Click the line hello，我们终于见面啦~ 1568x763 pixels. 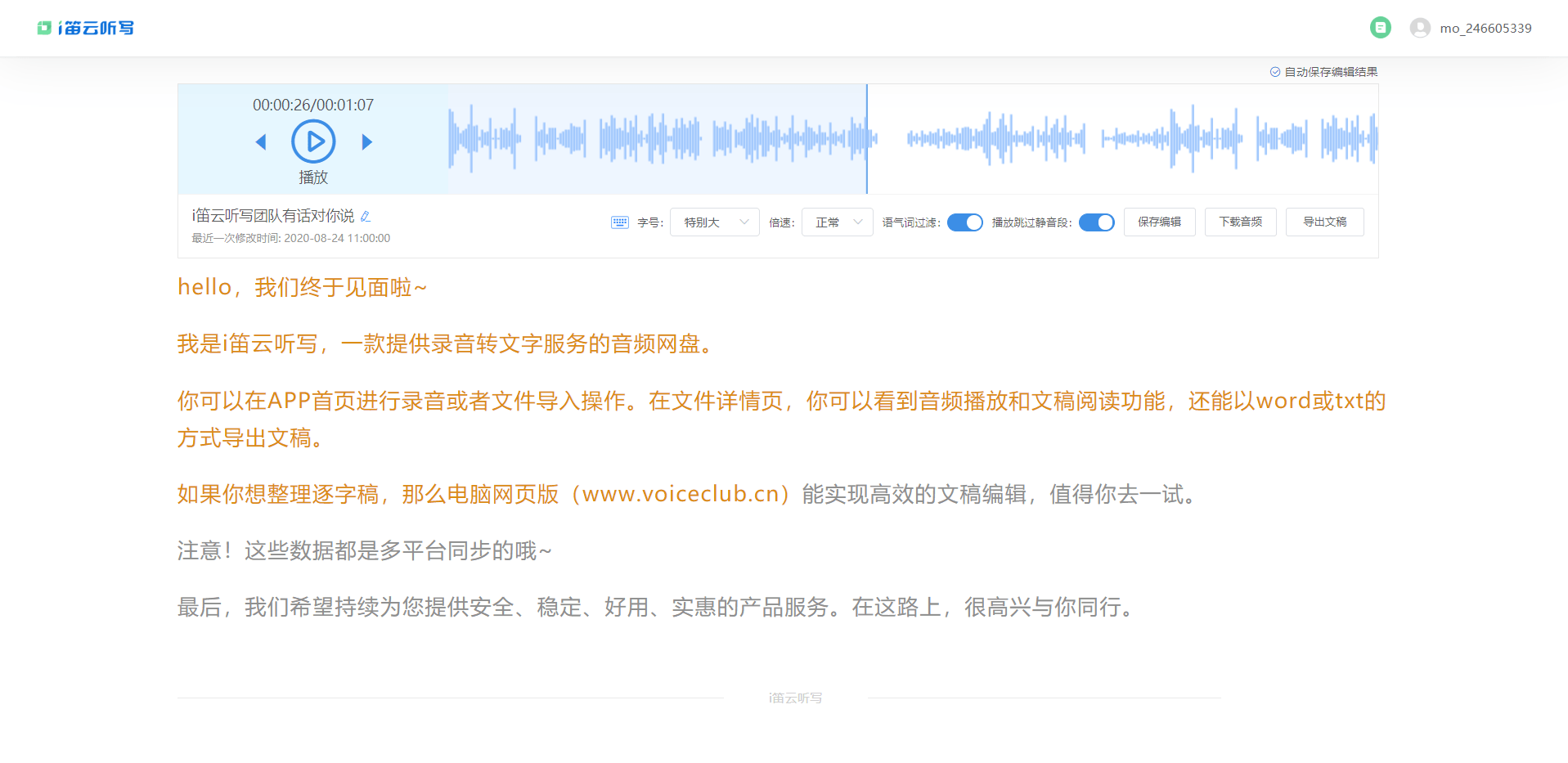pos(303,287)
